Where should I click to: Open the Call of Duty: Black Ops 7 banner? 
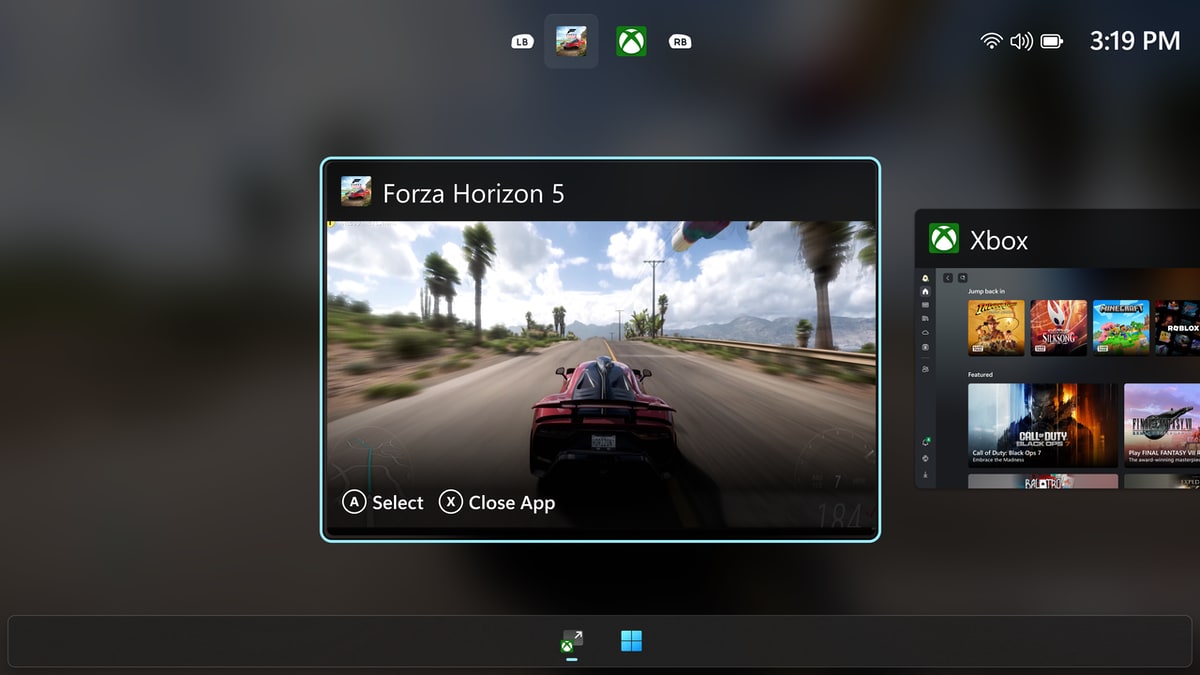pyautogui.click(x=1042, y=425)
